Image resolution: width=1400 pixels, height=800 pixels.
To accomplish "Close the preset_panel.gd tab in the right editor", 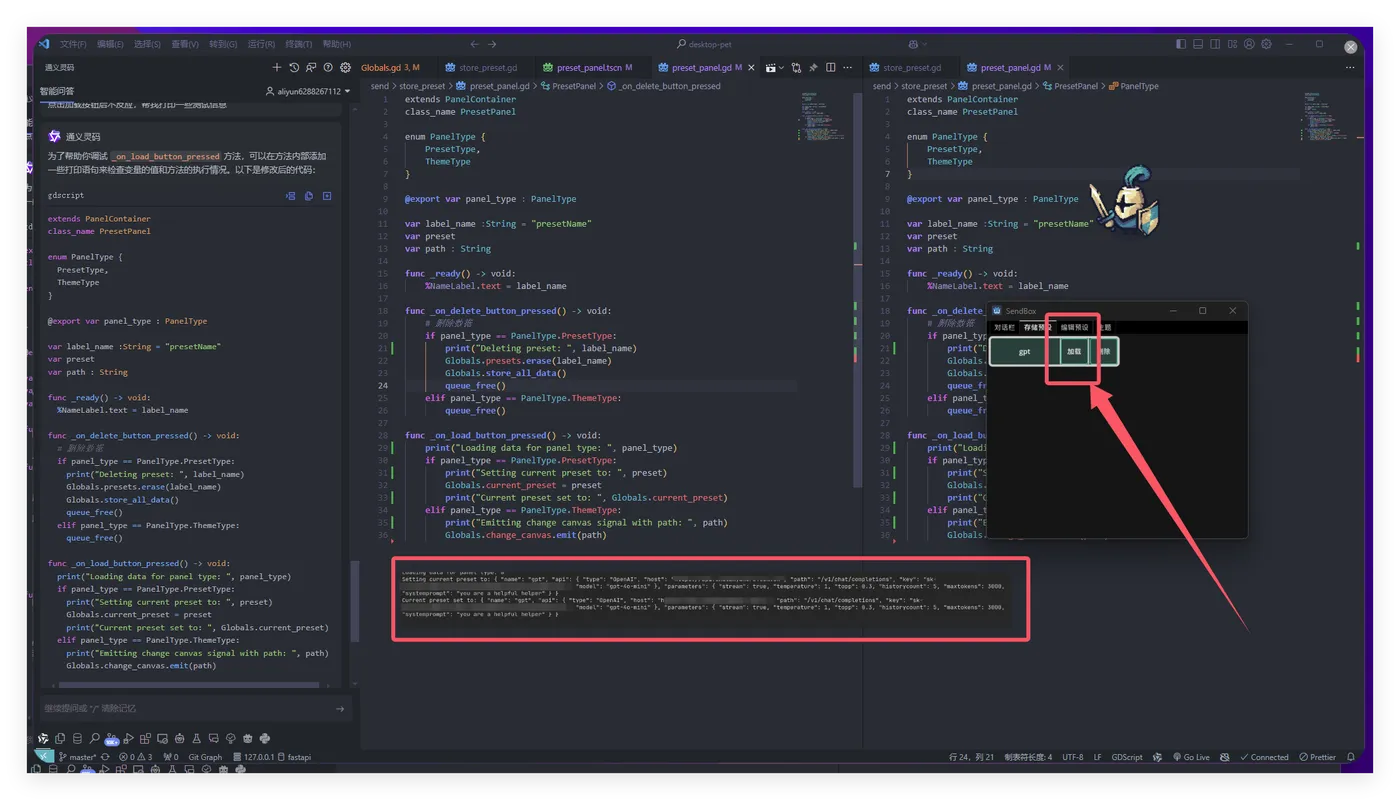I will click(1060, 68).
